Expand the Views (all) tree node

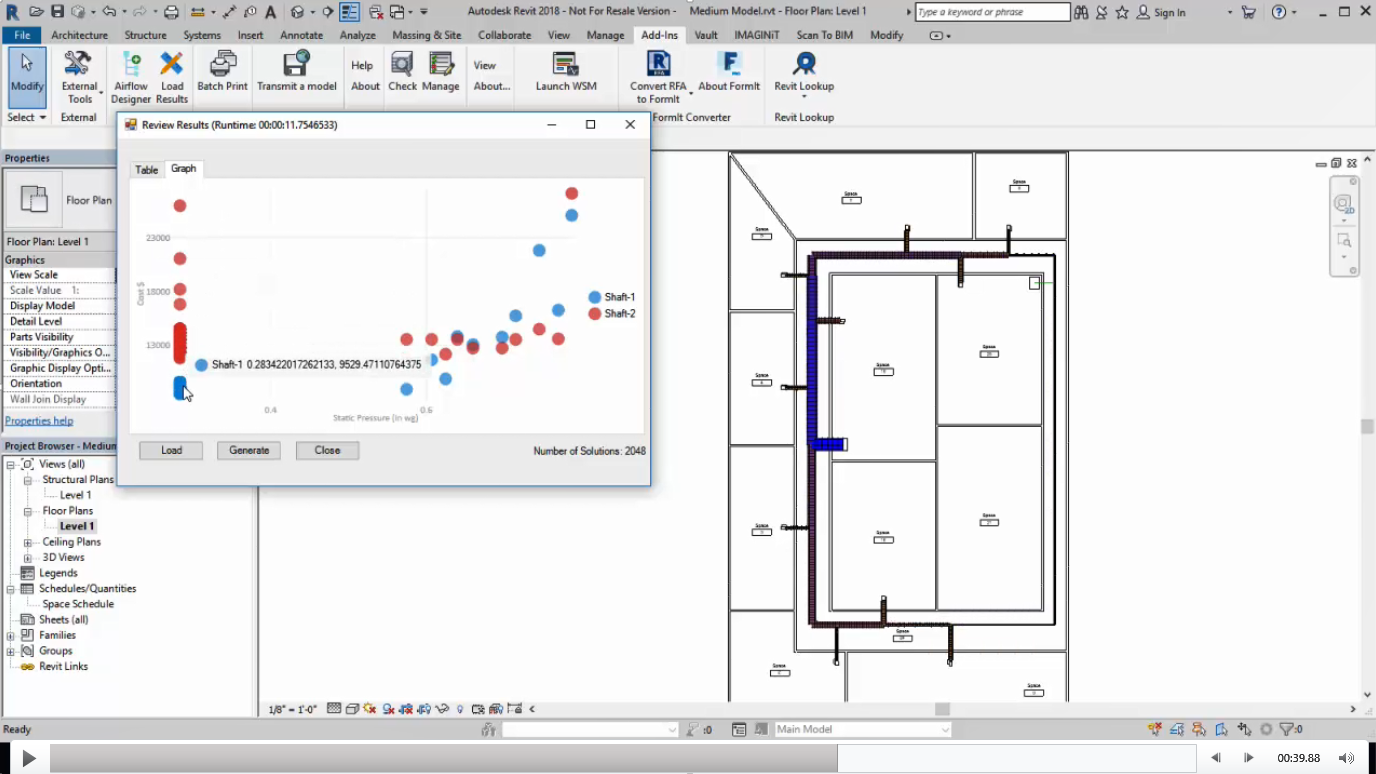coord(10,464)
